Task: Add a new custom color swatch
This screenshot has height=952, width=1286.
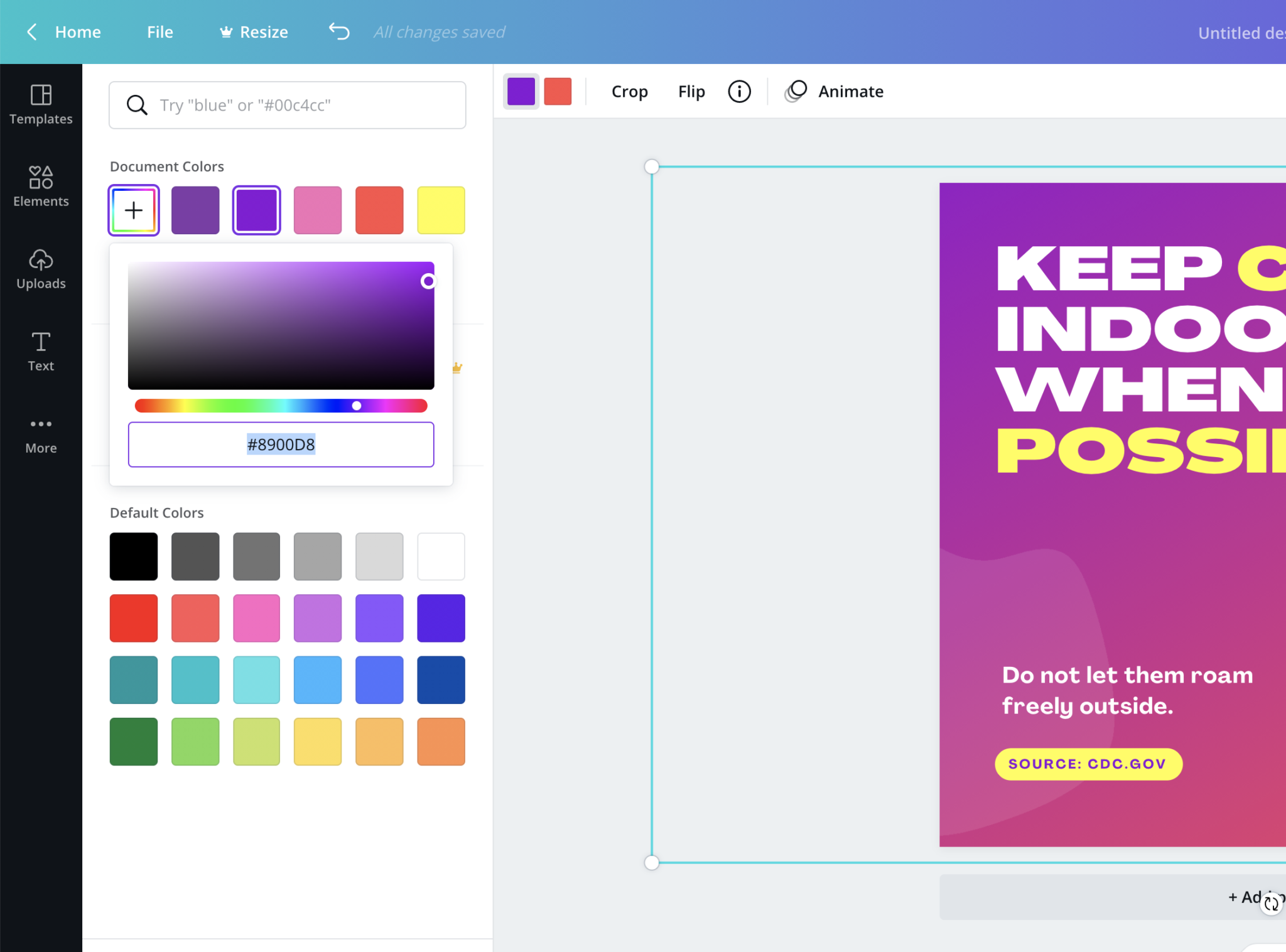Action: click(133, 210)
